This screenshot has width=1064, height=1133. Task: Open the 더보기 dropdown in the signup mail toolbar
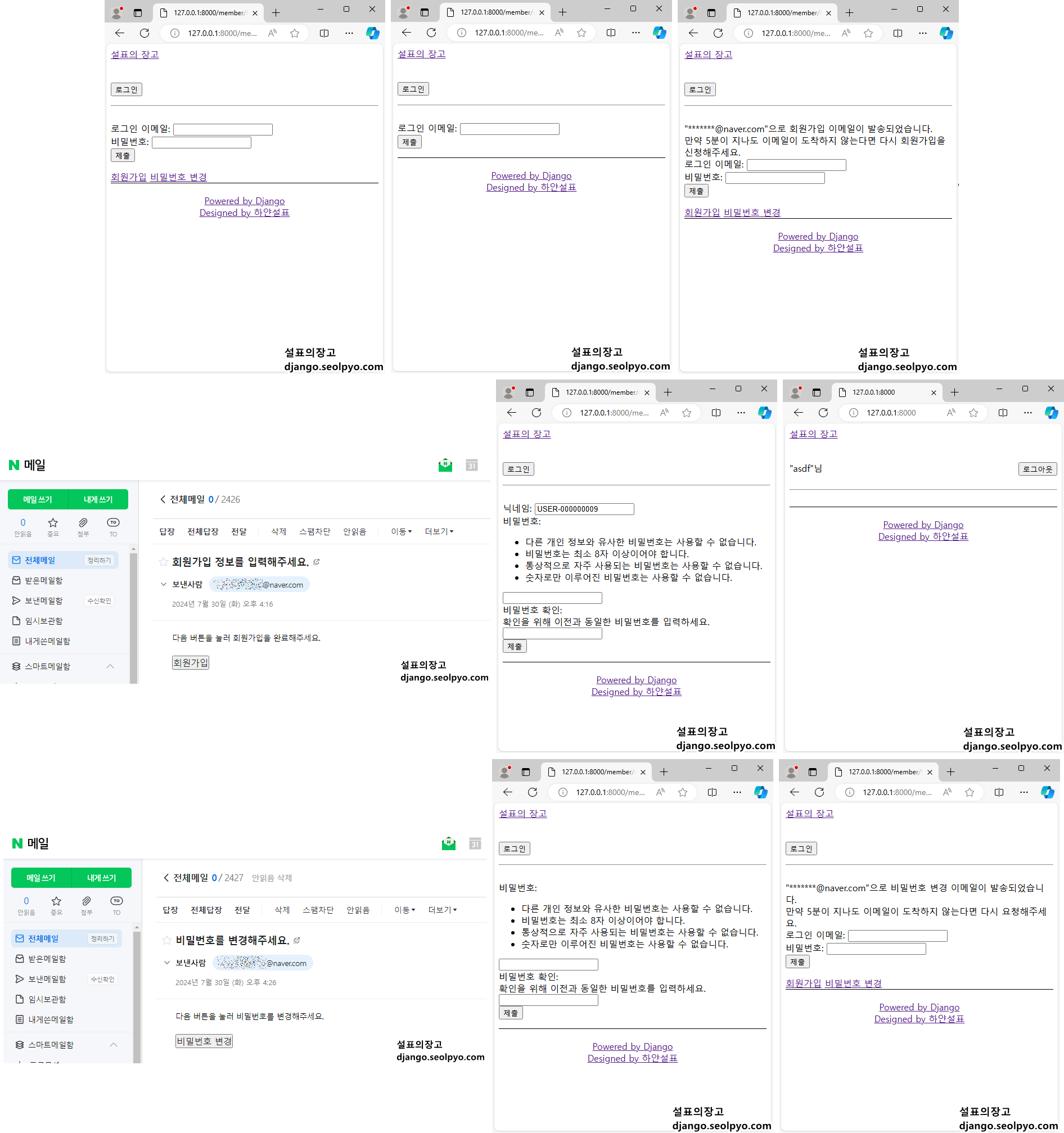[439, 531]
